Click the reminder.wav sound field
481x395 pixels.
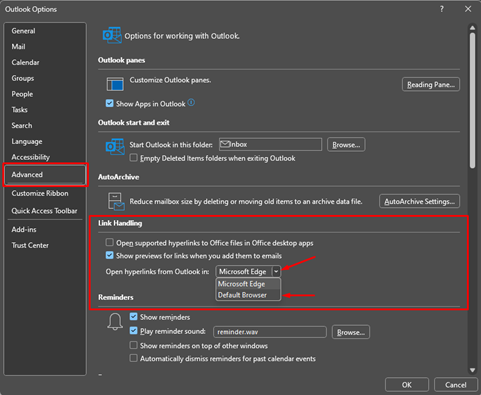pos(270,332)
